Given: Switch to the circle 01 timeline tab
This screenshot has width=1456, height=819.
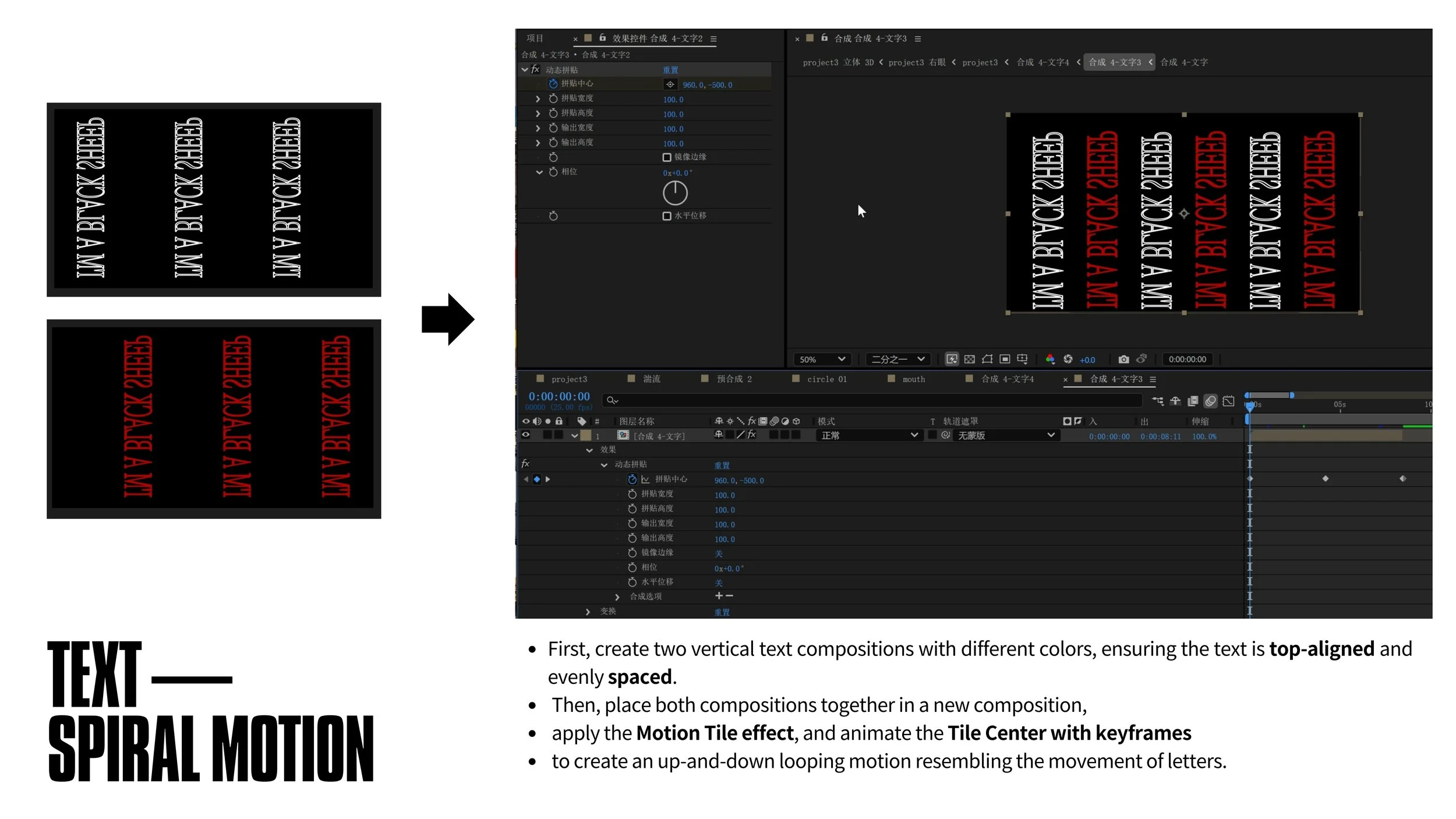Looking at the screenshot, I should [x=826, y=379].
